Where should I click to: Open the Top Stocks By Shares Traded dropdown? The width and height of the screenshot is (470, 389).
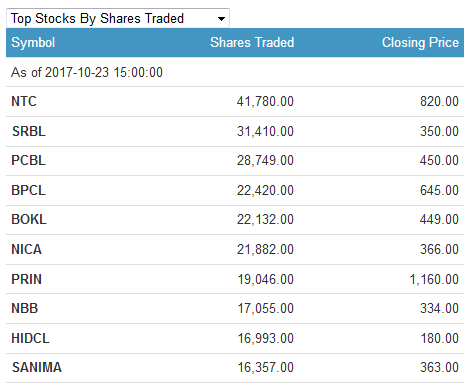(118, 18)
